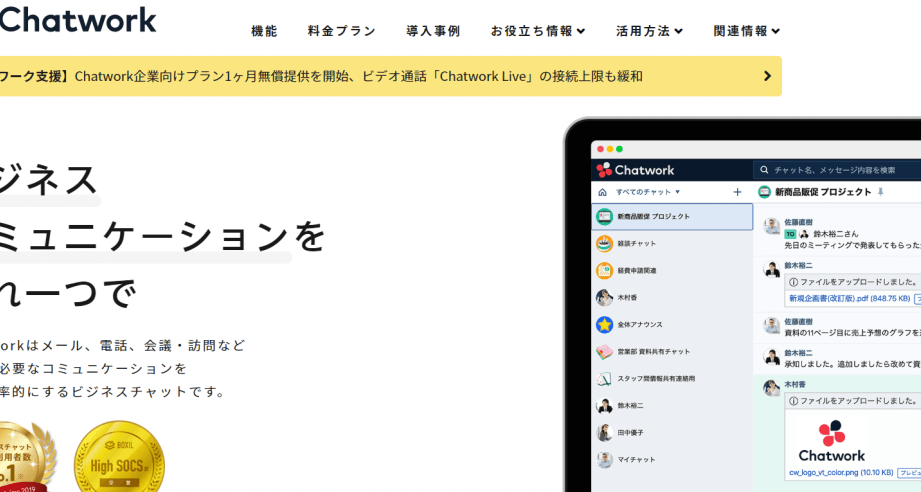
Task: Click the High SOCS gold badge
Action: [x=119, y=460]
